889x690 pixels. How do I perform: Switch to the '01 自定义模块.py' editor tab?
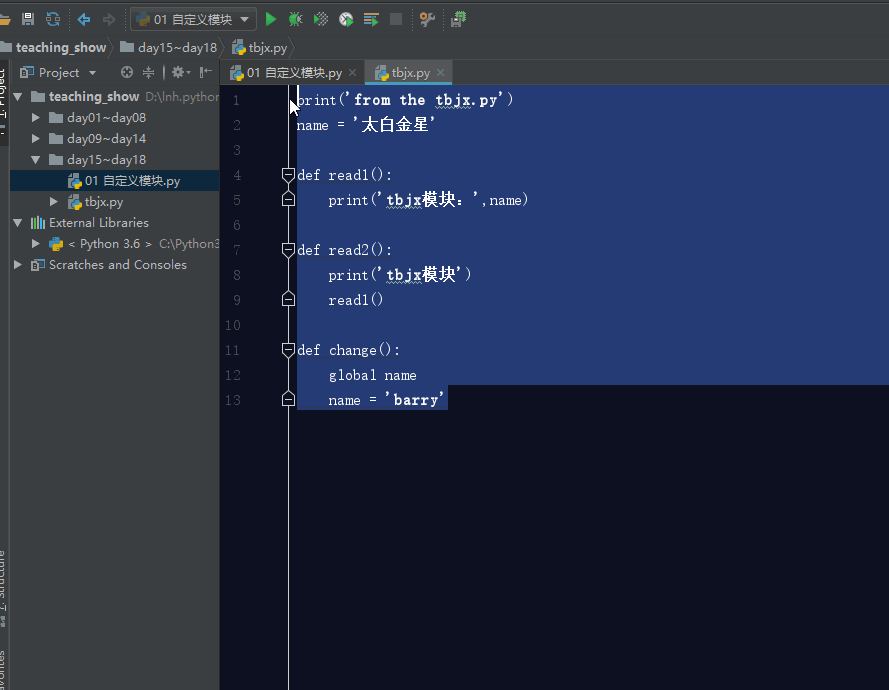tap(294, 73)
